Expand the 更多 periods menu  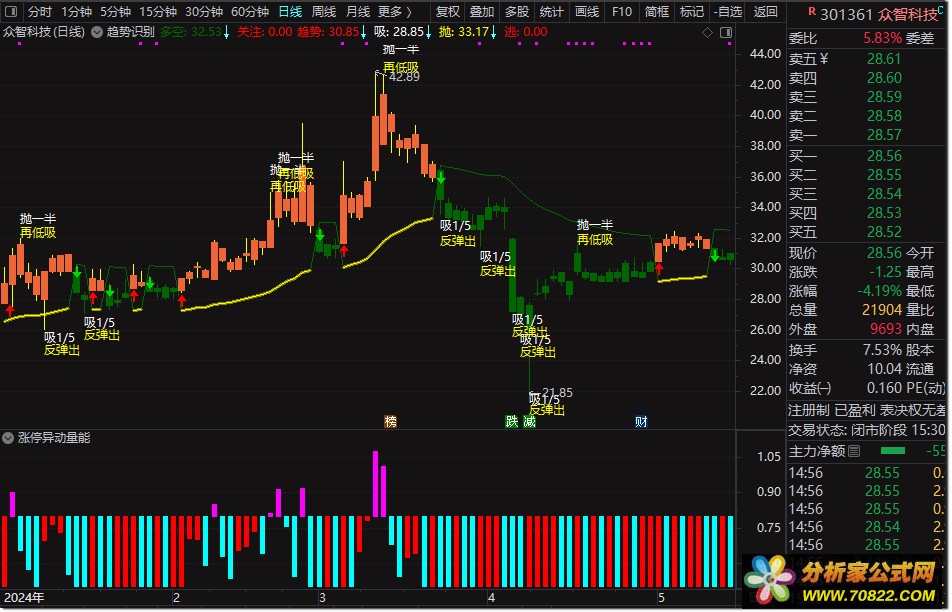pyautogui.click(x=395, y=12)
